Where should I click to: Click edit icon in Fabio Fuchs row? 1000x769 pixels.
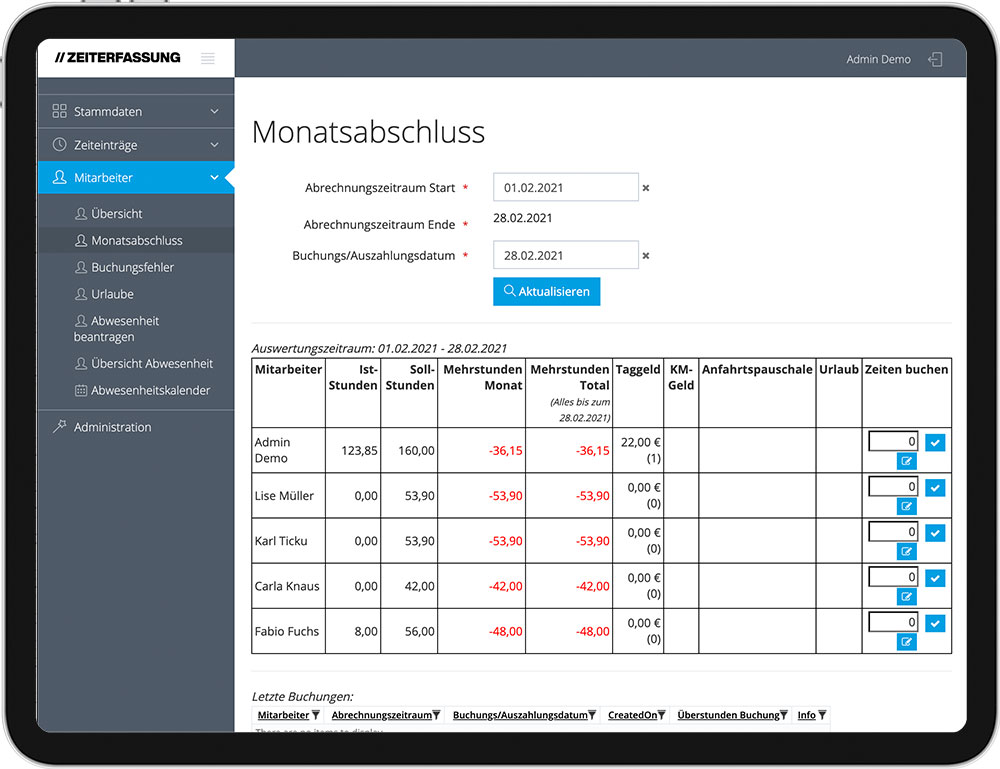click(906, 642)
